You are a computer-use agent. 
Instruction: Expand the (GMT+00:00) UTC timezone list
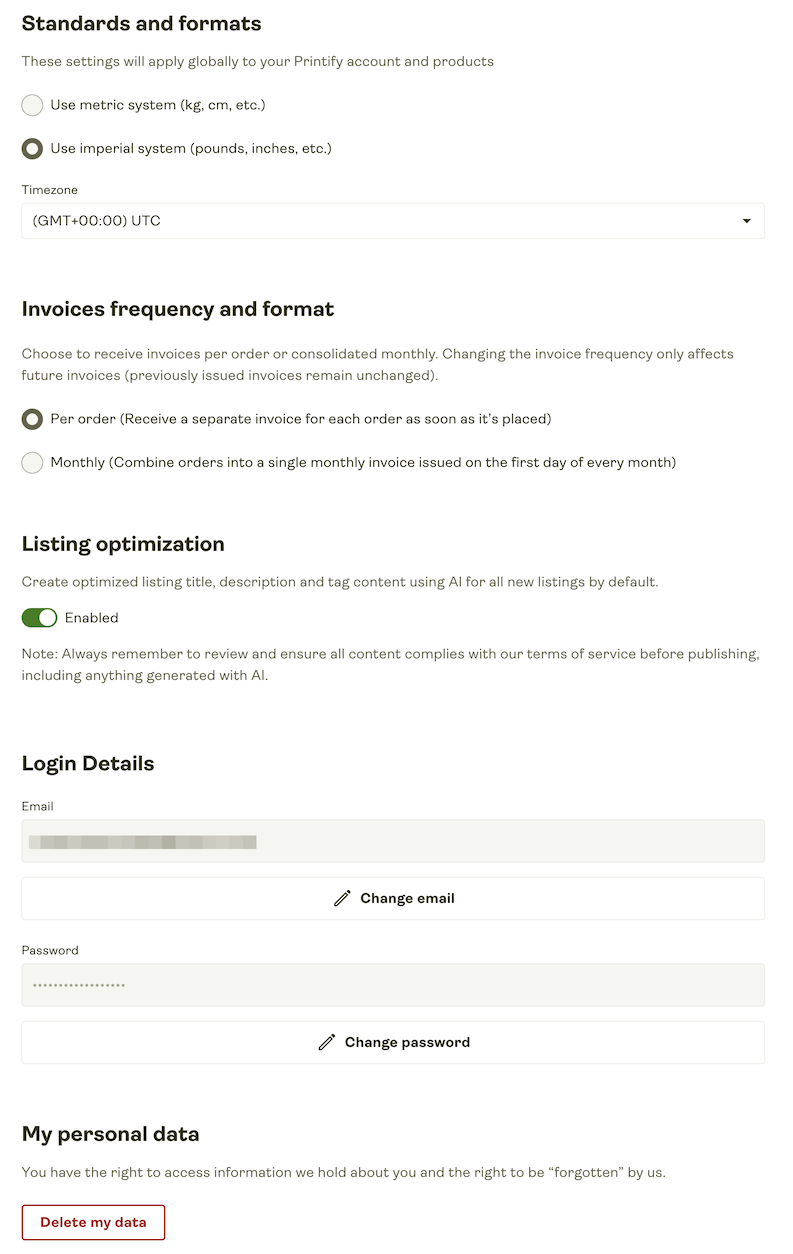(x=393, y=221)
